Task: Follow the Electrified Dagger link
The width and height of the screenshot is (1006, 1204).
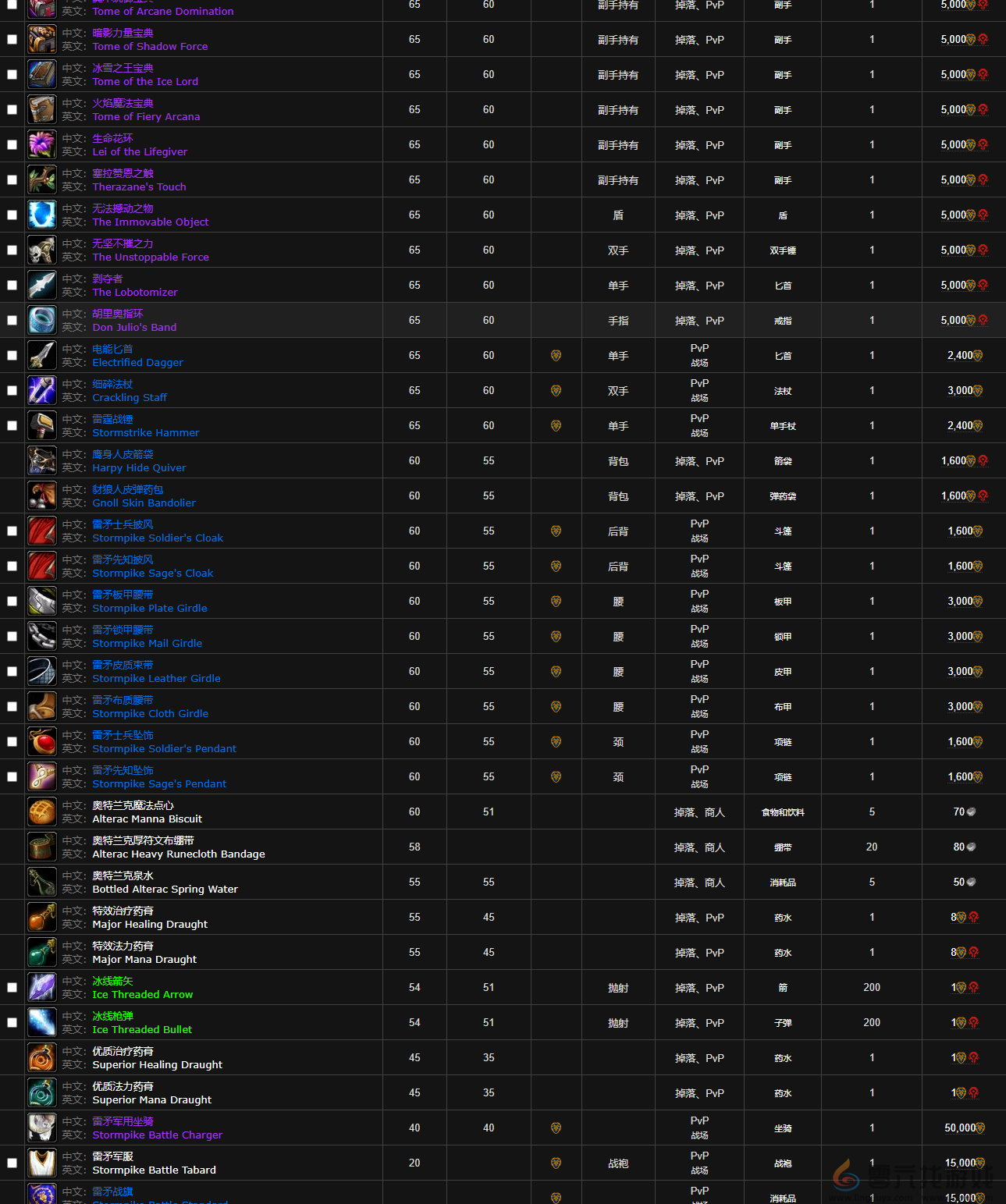Action: (x=137, y=362)
